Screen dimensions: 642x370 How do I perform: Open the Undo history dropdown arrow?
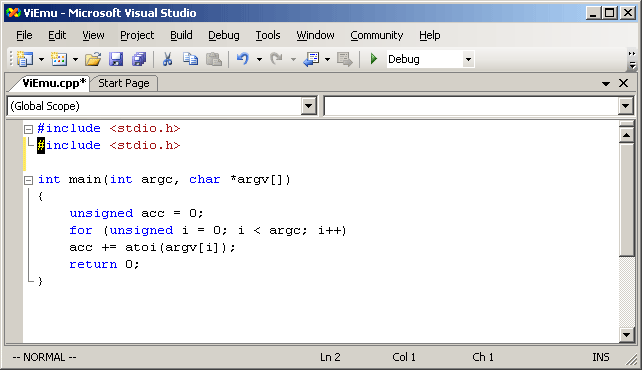[x=259, y=59]
